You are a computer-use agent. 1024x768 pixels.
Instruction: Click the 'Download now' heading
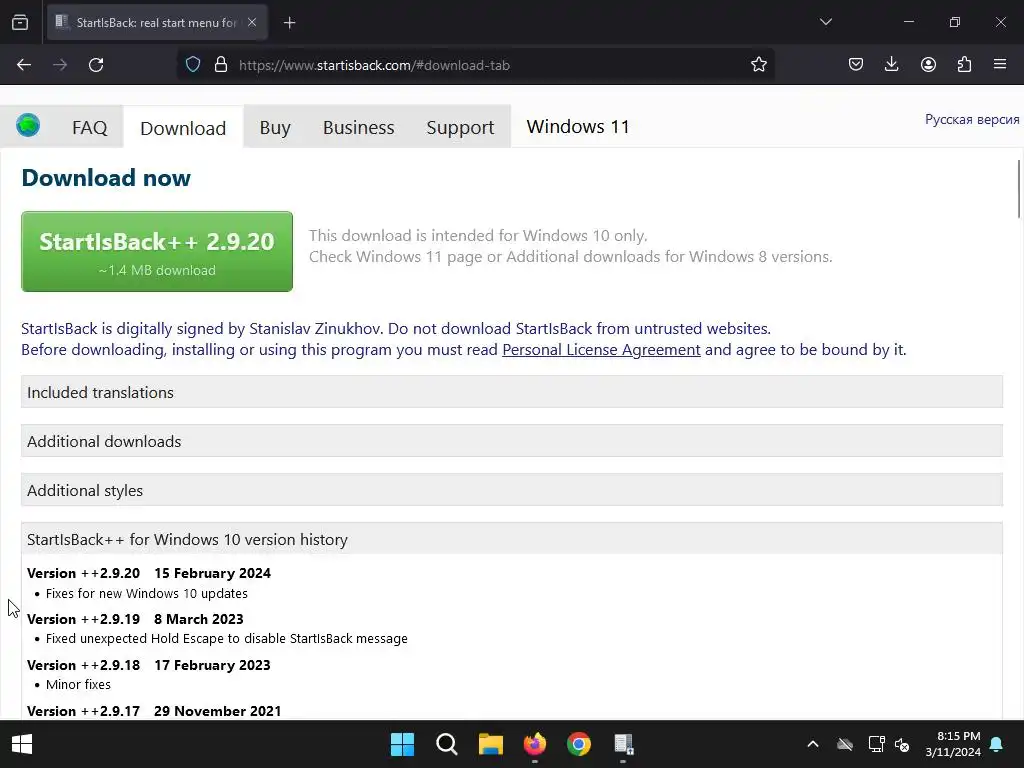106,178
